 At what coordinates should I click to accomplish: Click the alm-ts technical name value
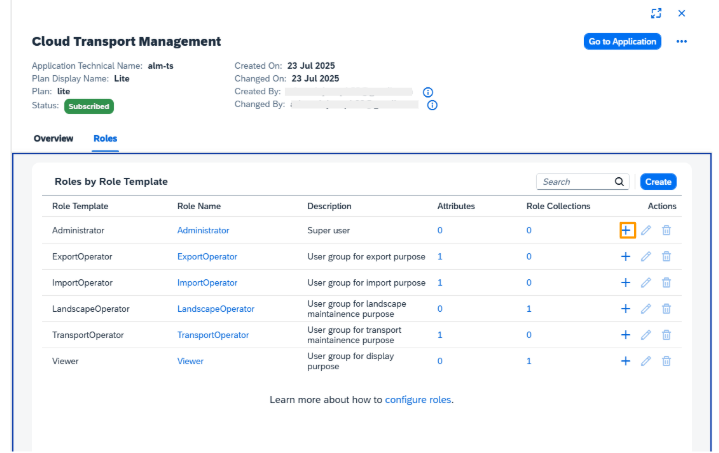pyautogui.click(x=160, y=66)
